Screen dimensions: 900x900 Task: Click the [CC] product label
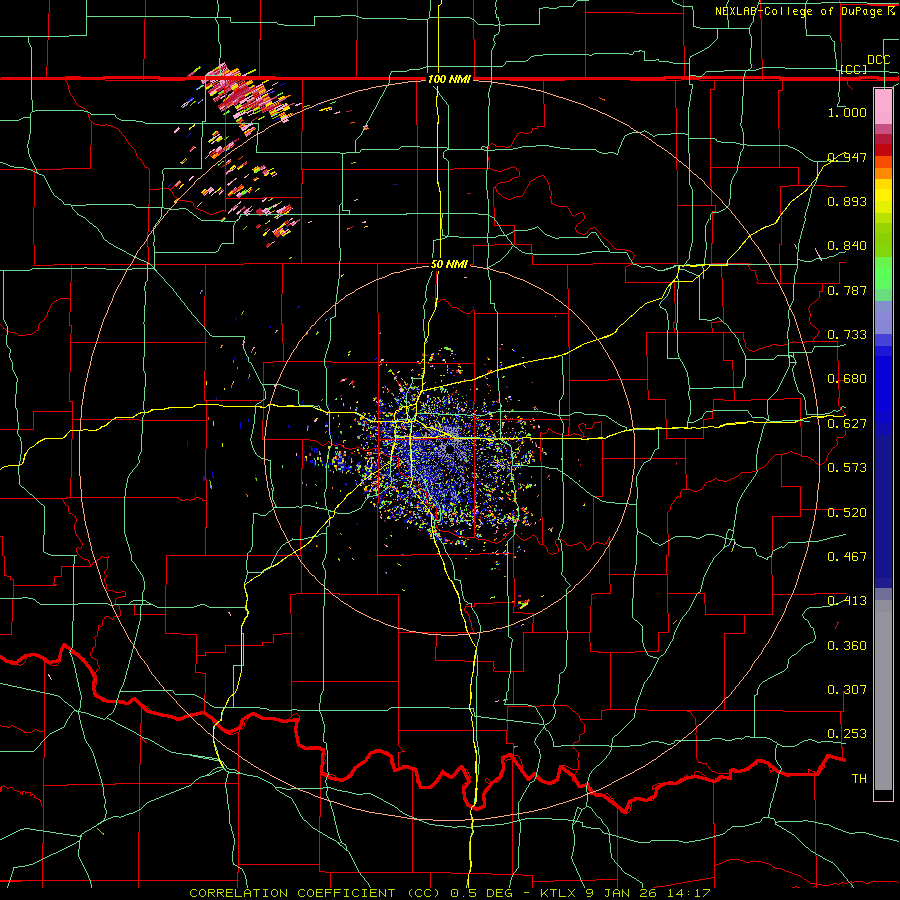point(854,69)
